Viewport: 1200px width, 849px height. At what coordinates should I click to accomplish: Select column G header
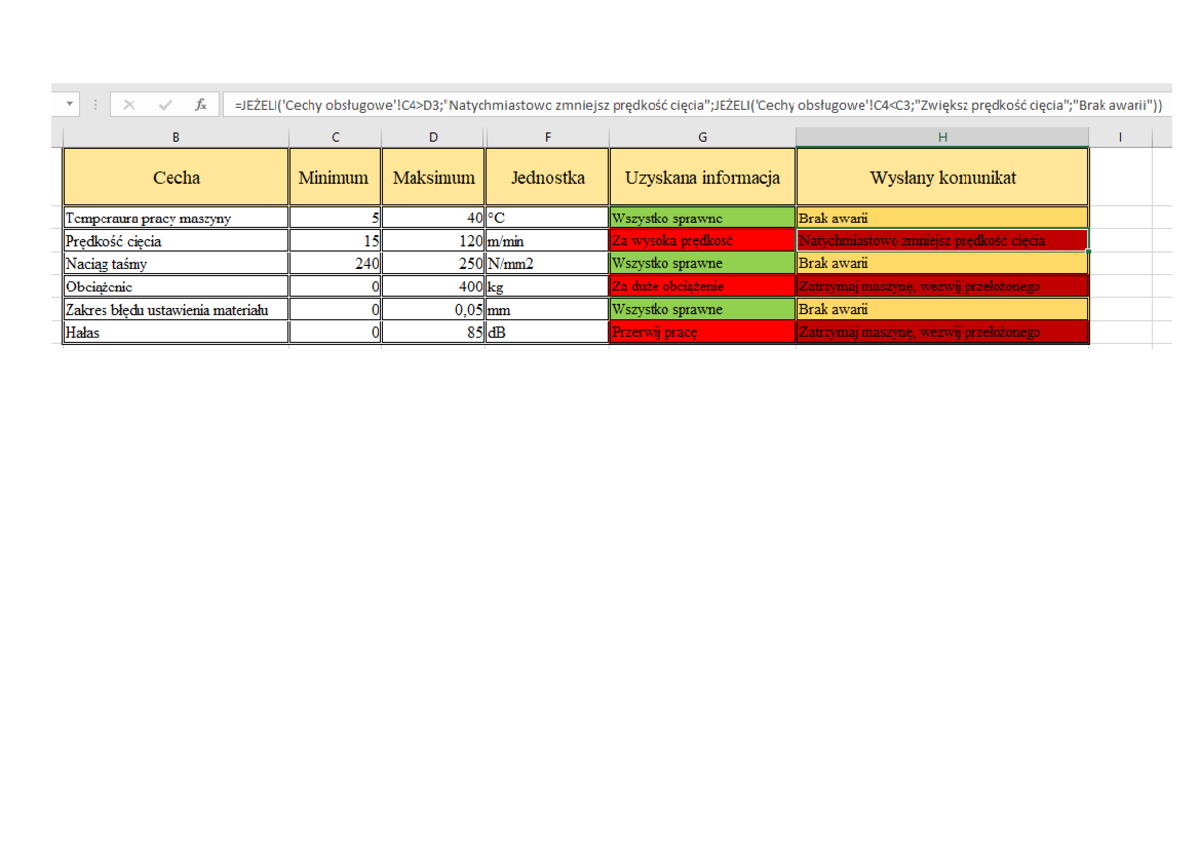pyautogui.click(x=703, y=137)
